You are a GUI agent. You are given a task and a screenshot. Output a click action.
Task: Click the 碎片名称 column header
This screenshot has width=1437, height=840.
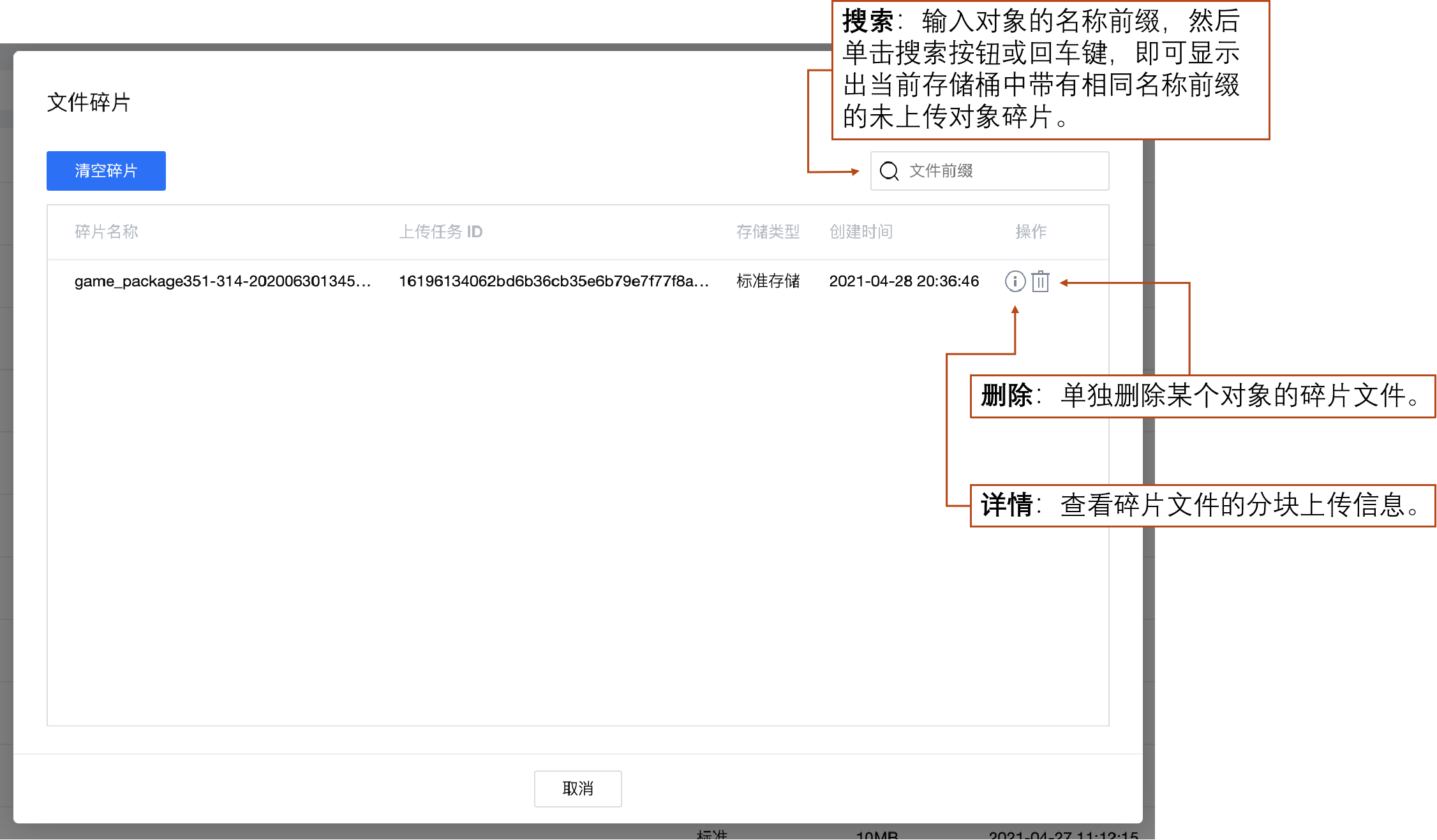click(x=107, y=232)
